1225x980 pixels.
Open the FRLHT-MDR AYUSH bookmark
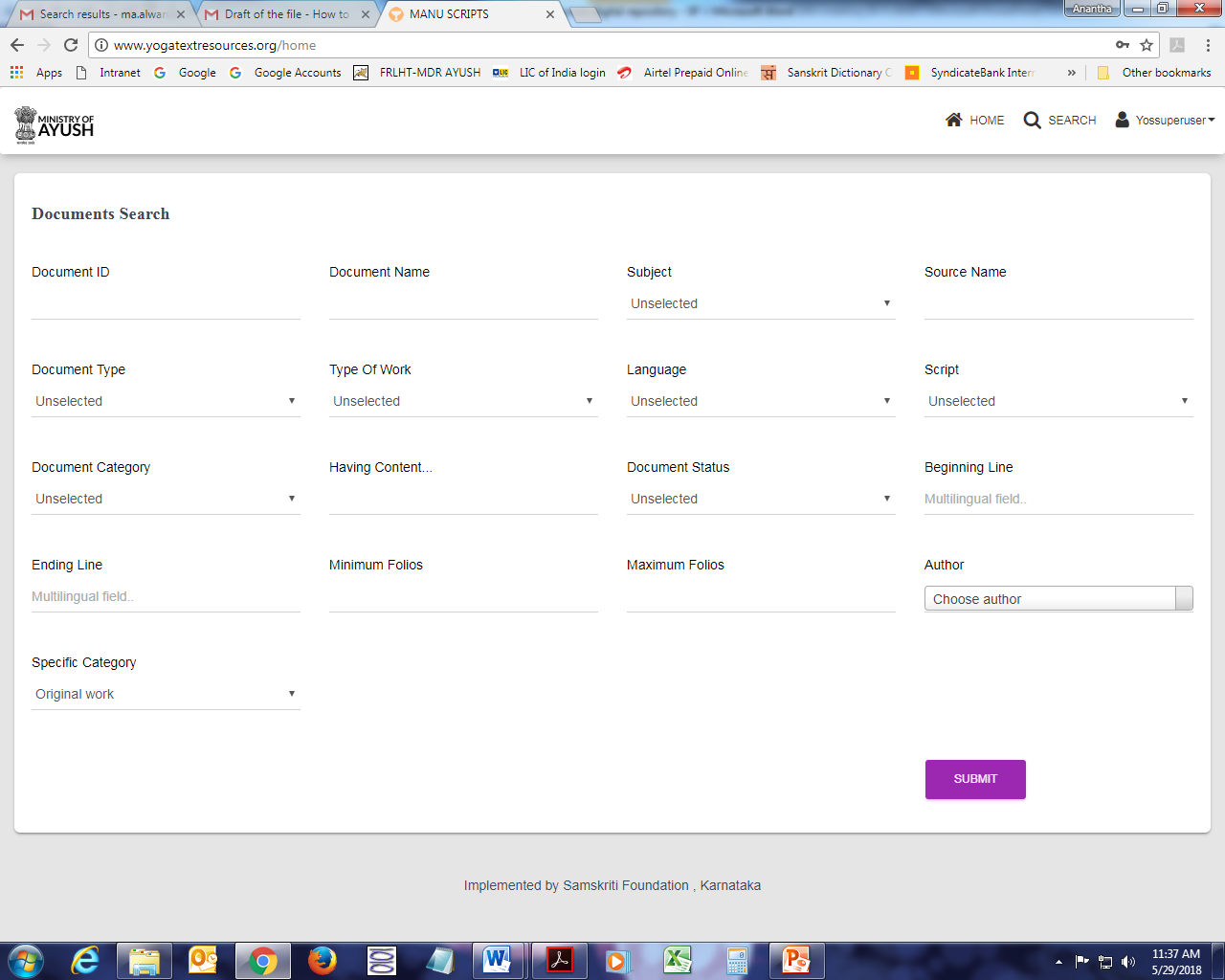point(429,73)
